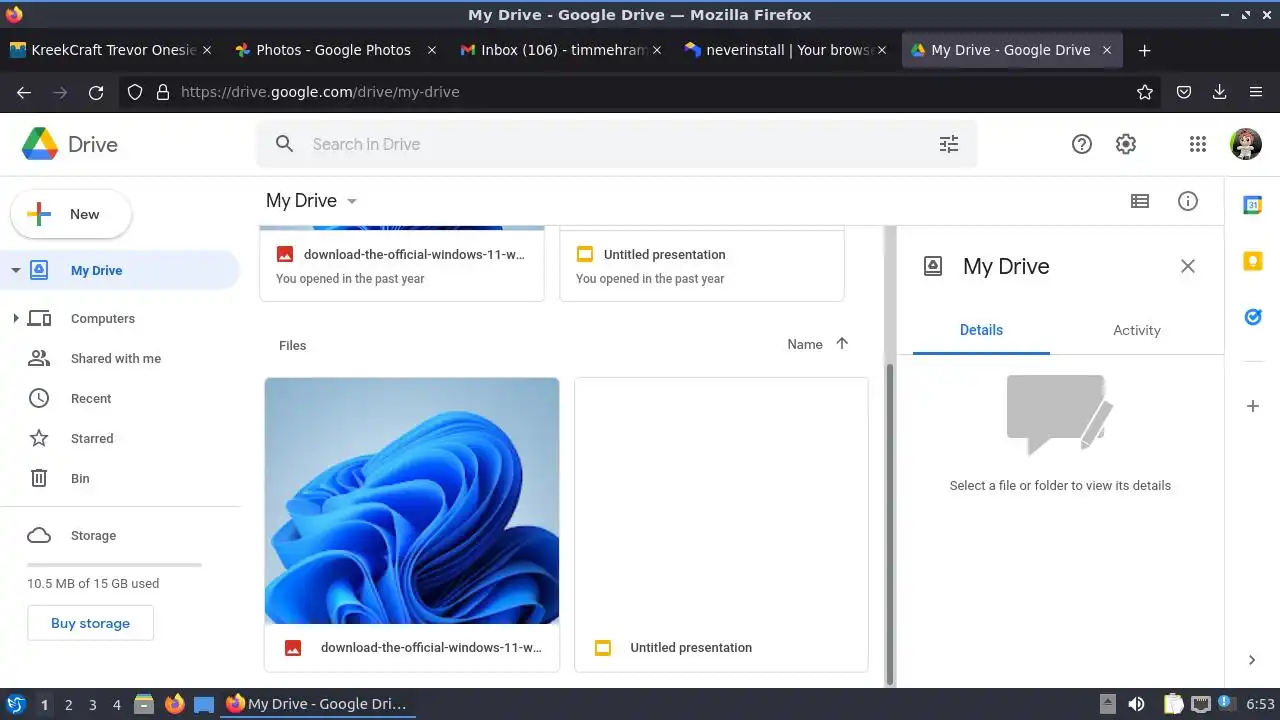Click Buy storage button
1280x720 pixels.
point(90,623)
